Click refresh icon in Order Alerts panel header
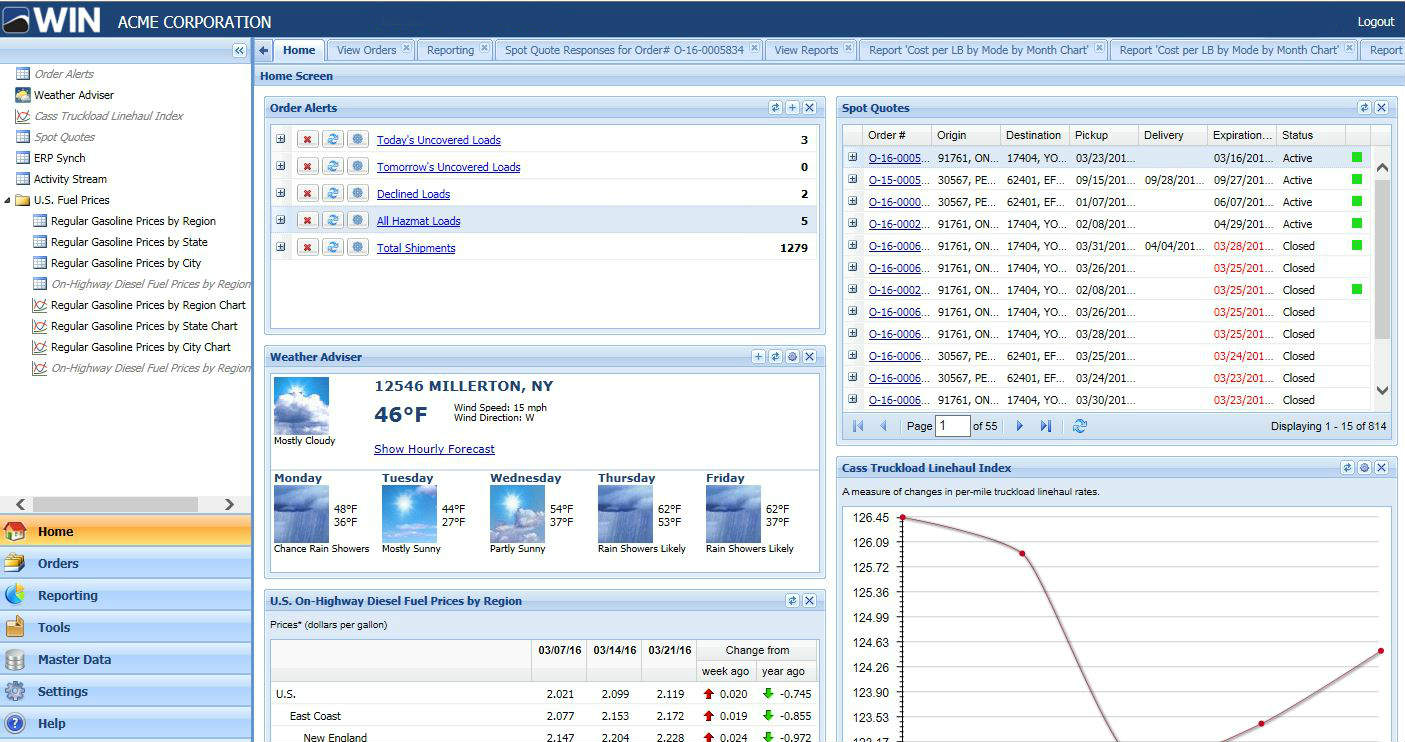 tap(775, 108)
